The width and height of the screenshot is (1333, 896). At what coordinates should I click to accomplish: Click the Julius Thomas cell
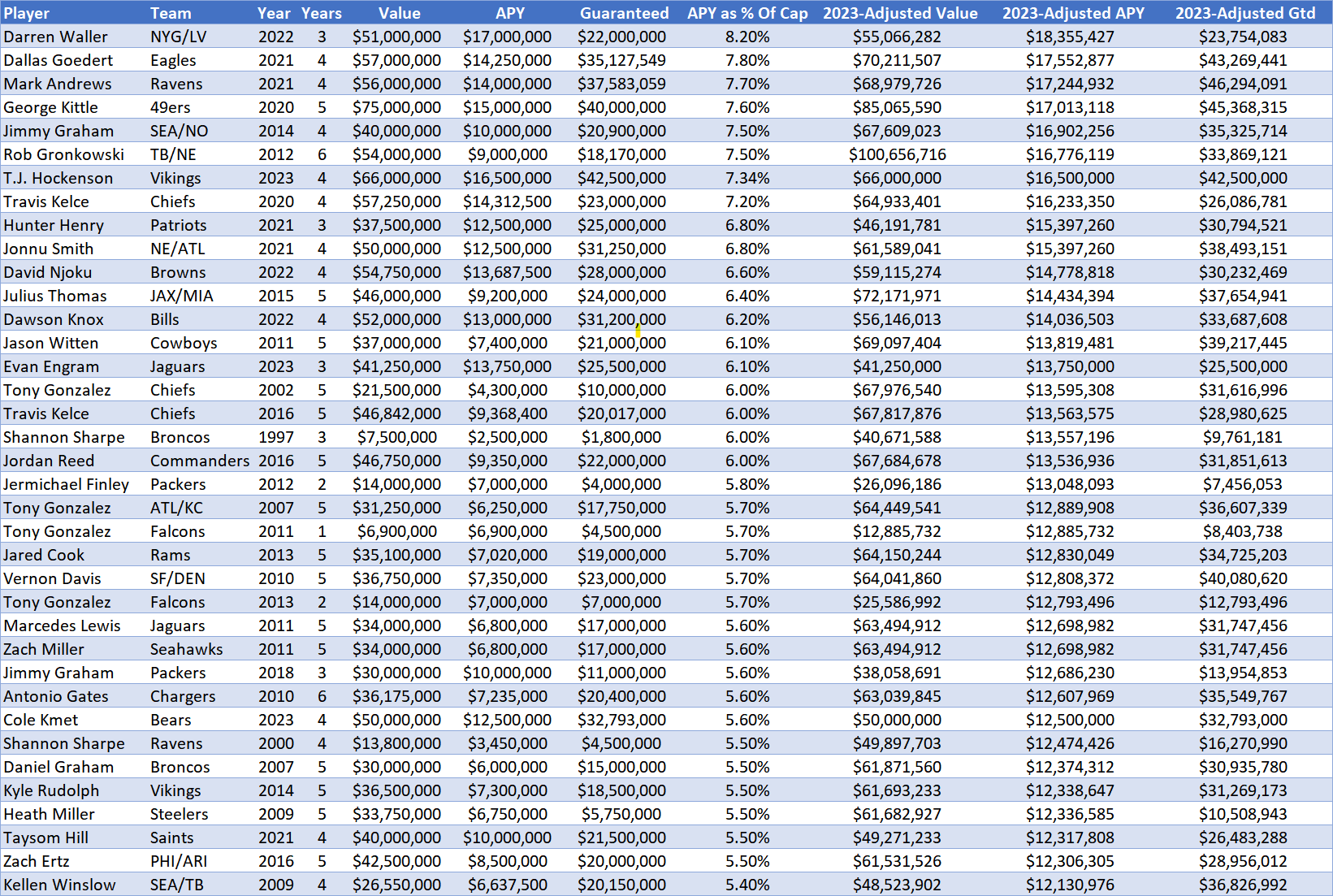(55, 296)
